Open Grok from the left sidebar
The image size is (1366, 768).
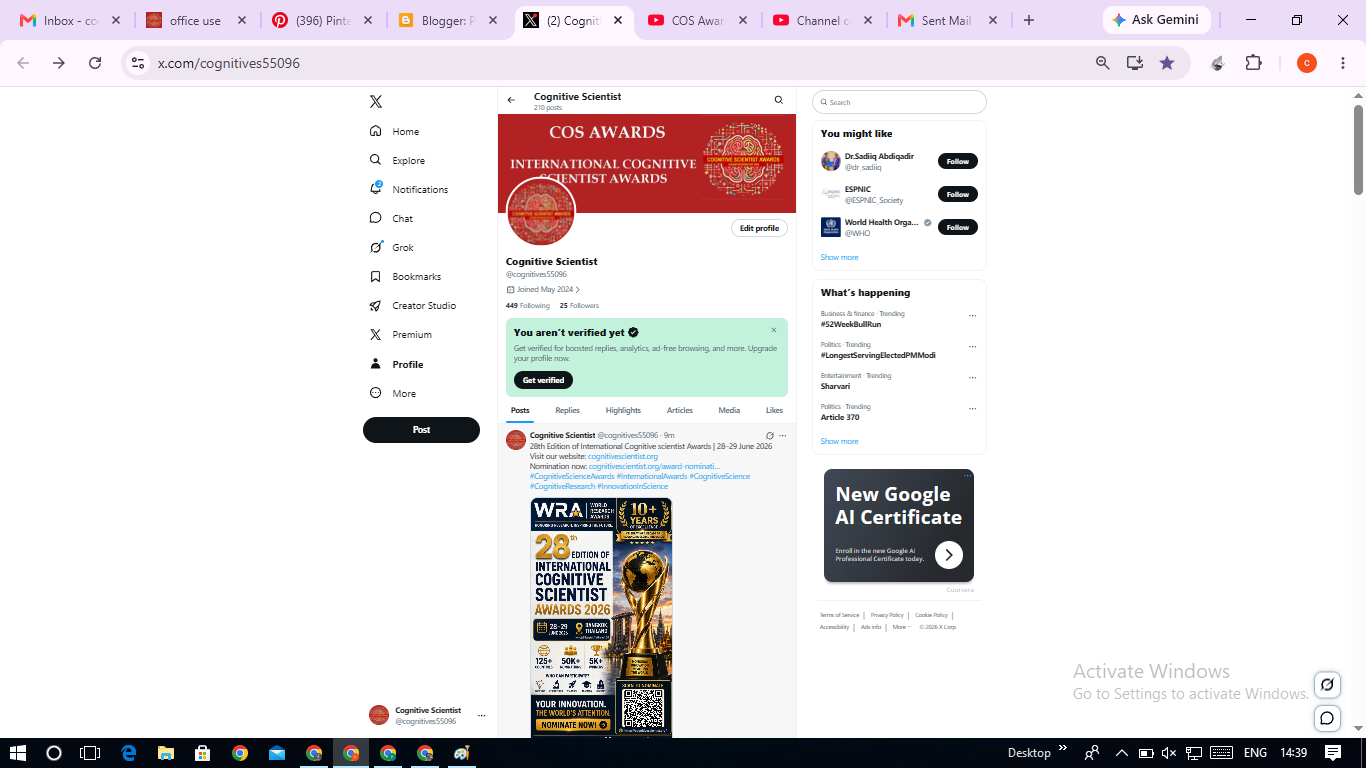coord(391,247)
